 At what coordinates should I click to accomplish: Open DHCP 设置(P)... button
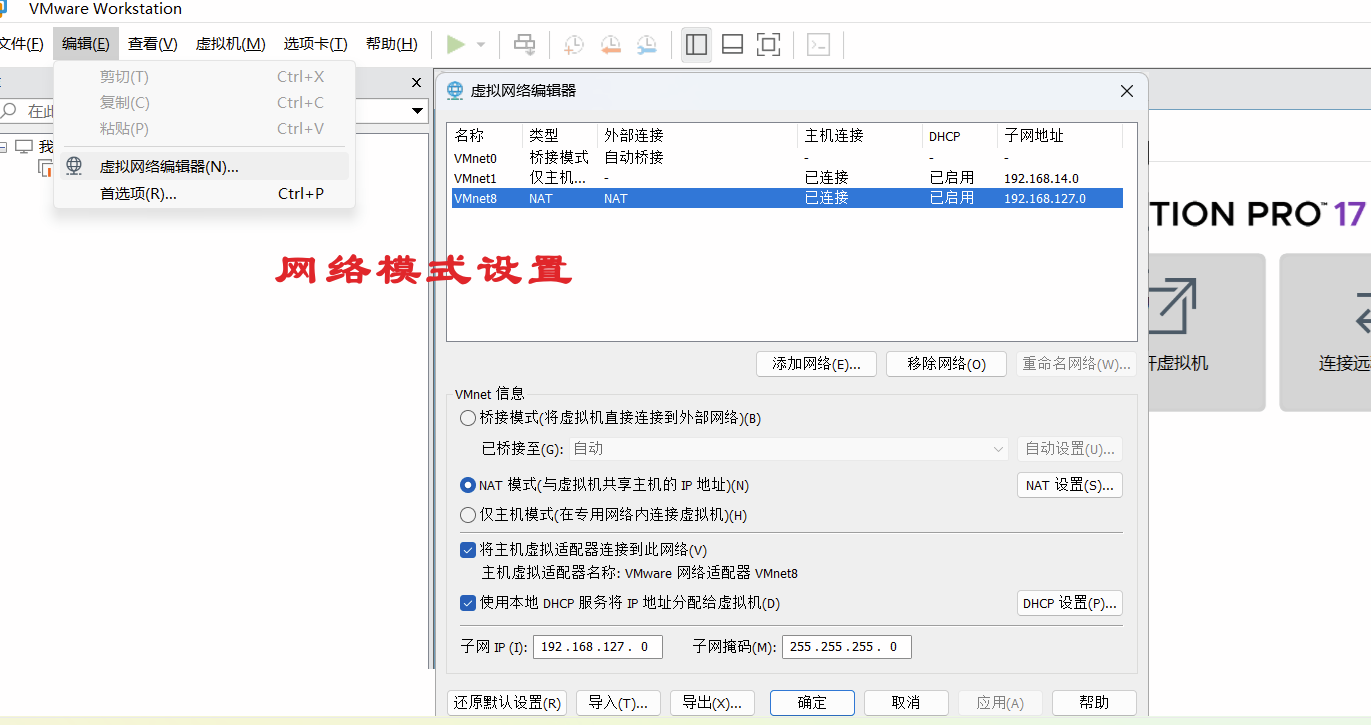click(x=1069, y=603)
